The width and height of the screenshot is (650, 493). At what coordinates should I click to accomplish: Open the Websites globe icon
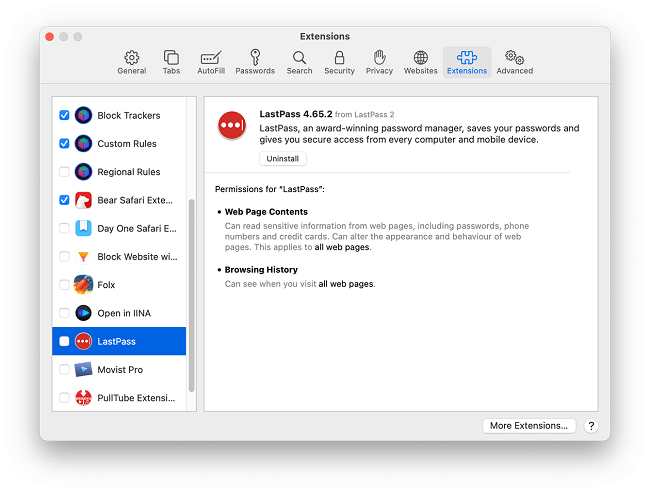pyautogui.click(x=420, y=57)
